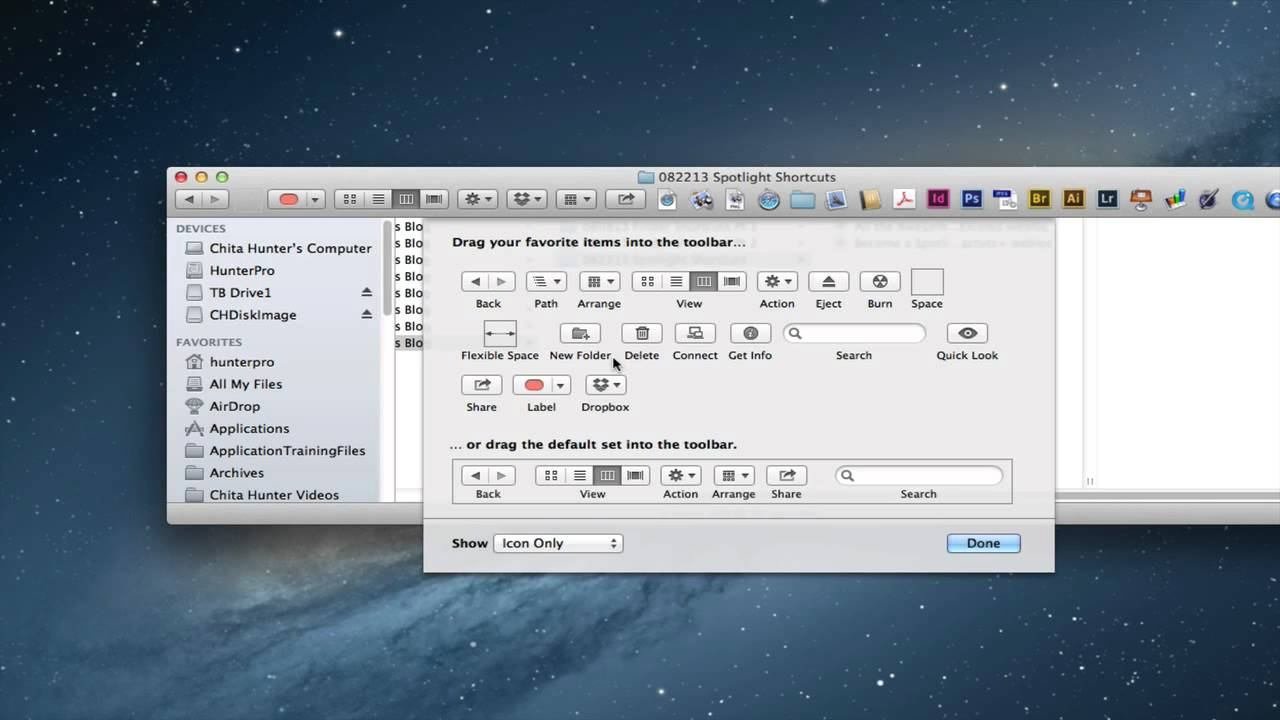
Task: Click the Done button
Action: 983,543
